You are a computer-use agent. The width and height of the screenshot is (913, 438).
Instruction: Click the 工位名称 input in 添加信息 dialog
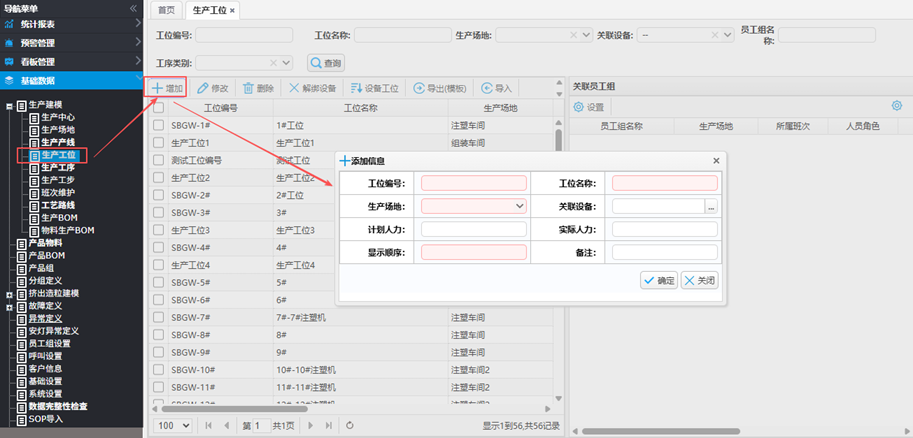tap(665, 183)
